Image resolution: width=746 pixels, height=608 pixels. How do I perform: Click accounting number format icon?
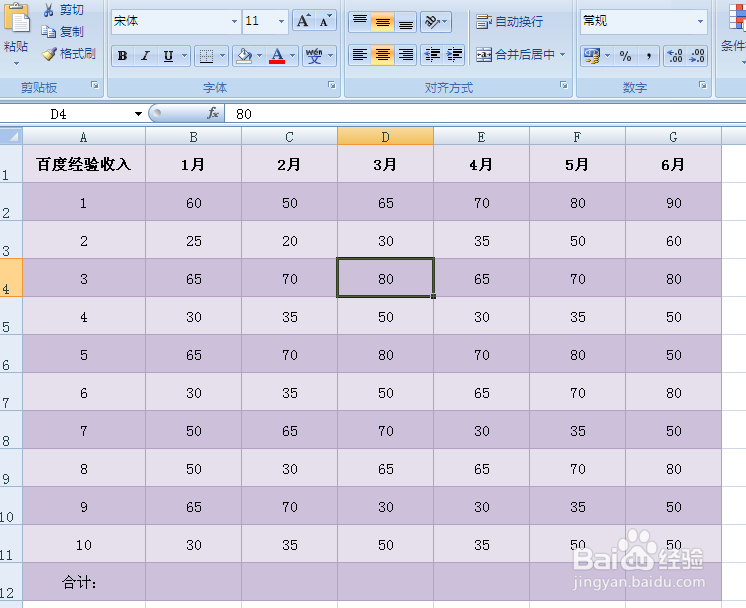point(591,56)
